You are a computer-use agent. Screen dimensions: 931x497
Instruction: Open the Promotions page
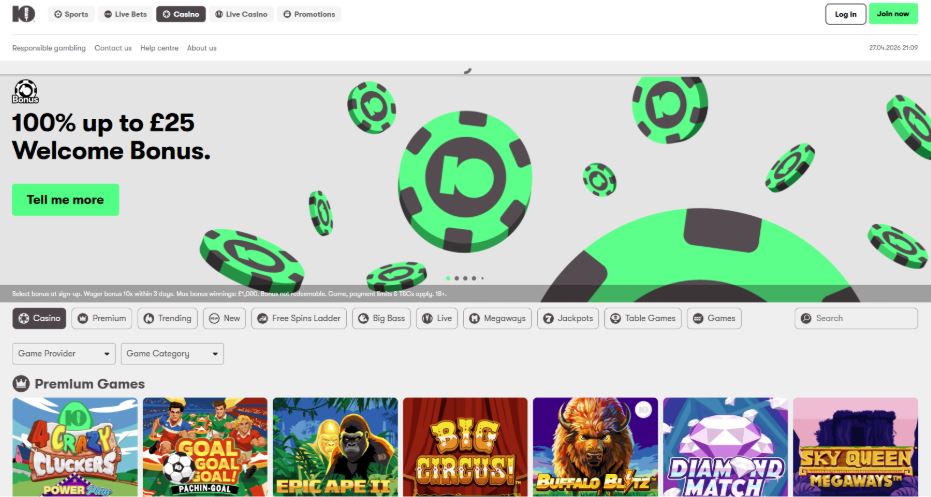[309, 14]
